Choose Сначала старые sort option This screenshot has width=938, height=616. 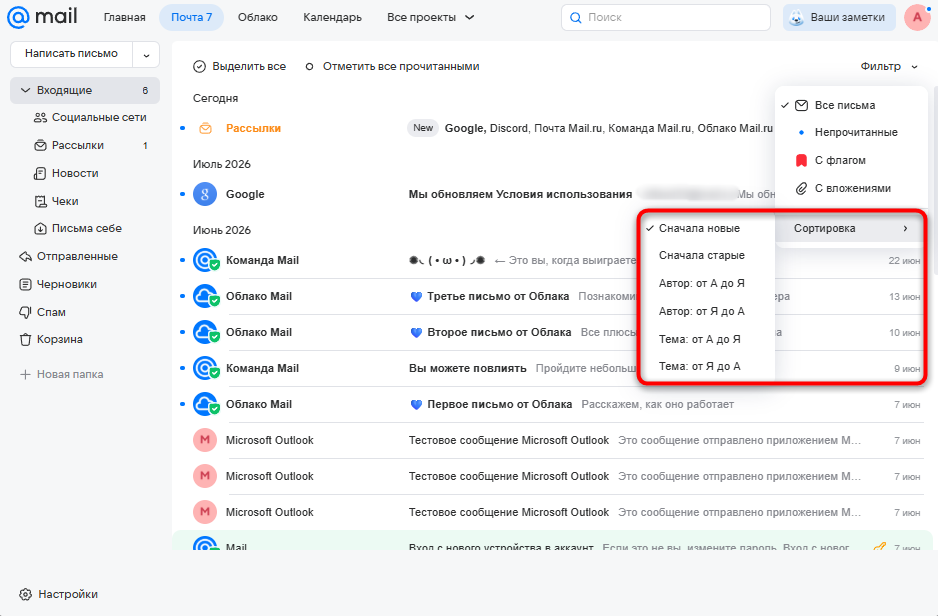(702, 255)
